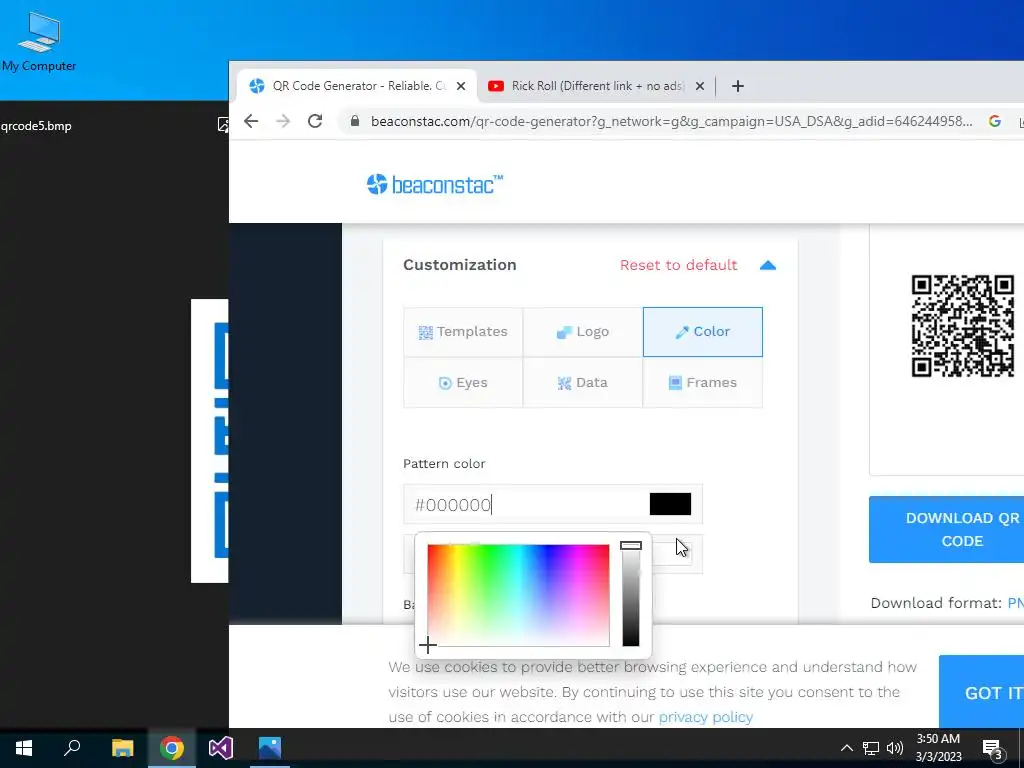
Task: Click the padlock site info icon
Action: point(355,121)
